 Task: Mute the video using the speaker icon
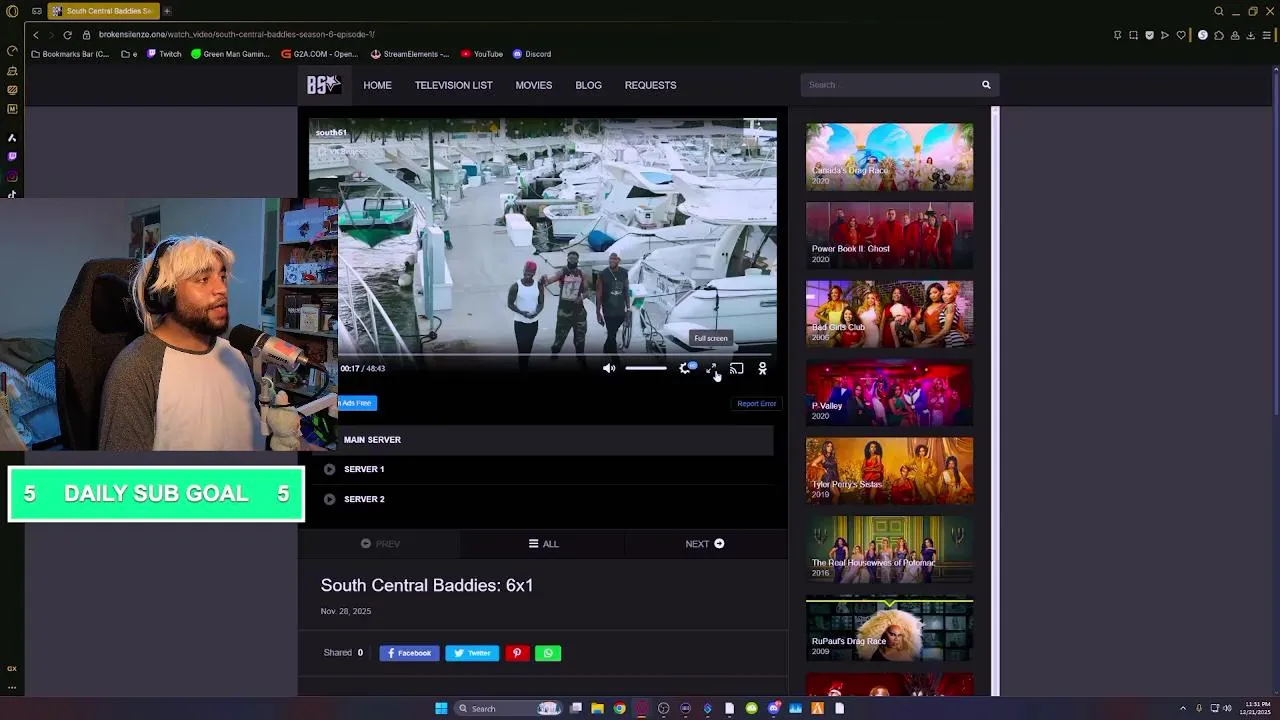(x=609, y=369)
